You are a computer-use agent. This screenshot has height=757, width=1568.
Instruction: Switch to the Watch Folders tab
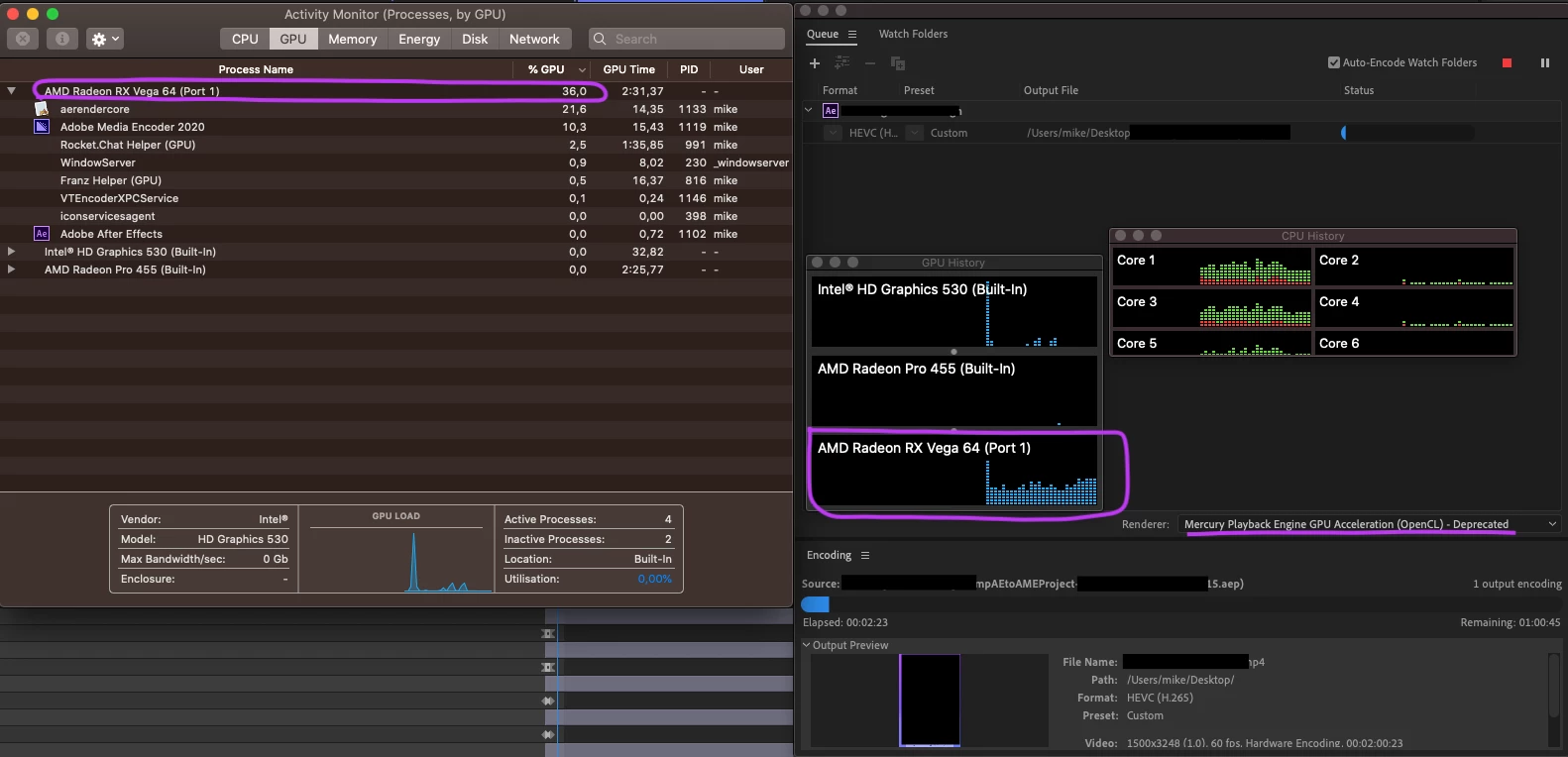point(913,34)
